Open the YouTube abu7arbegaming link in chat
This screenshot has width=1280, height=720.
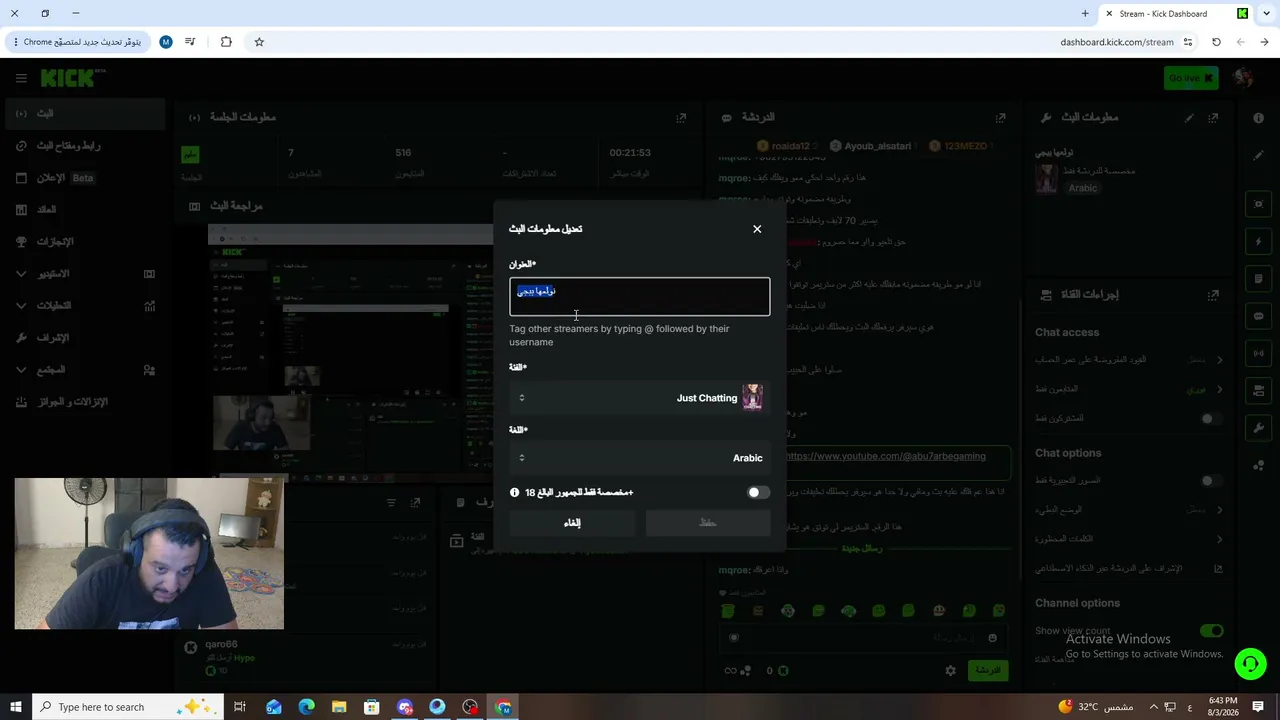point(885,456)
